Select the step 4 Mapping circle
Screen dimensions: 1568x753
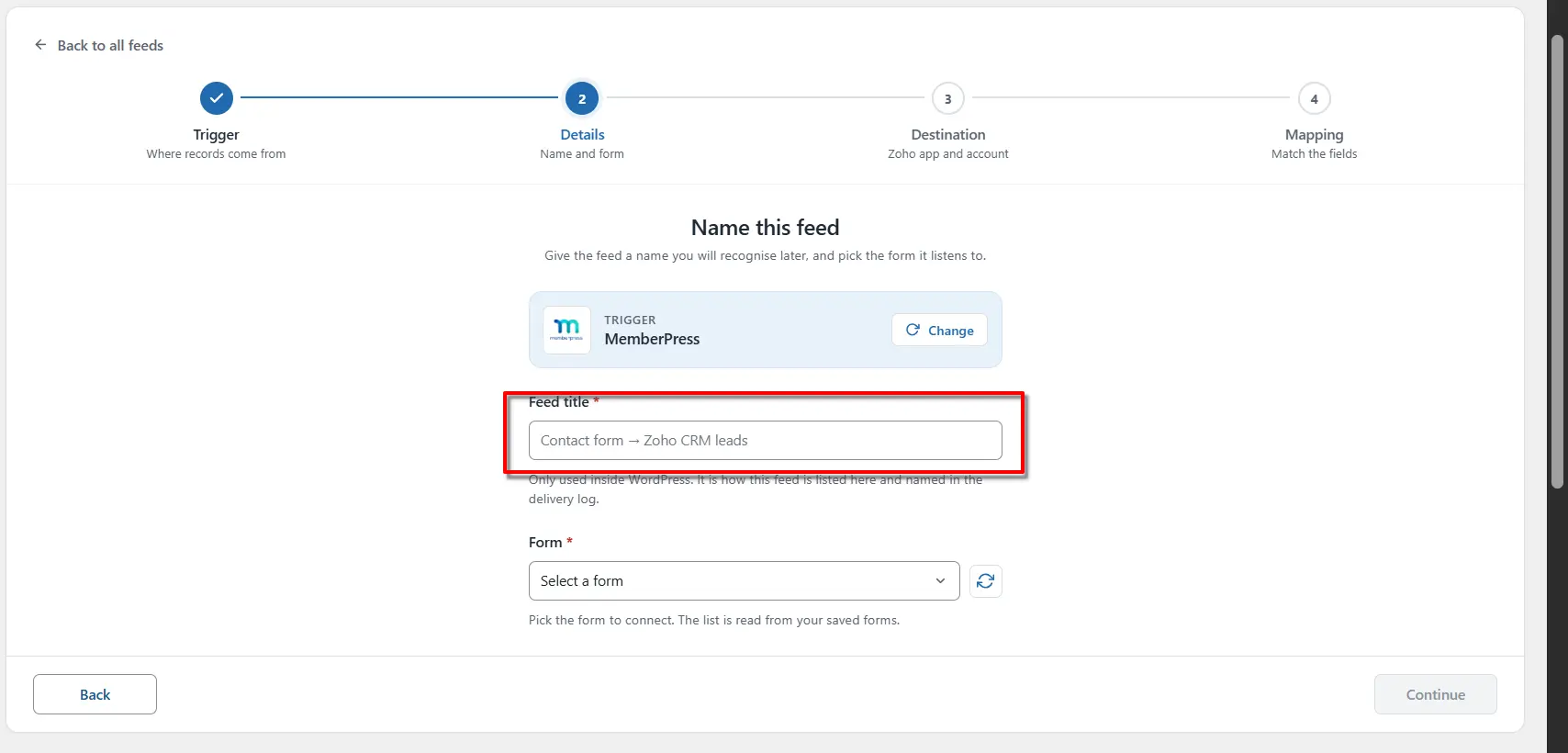click(x=1315, y=98)
